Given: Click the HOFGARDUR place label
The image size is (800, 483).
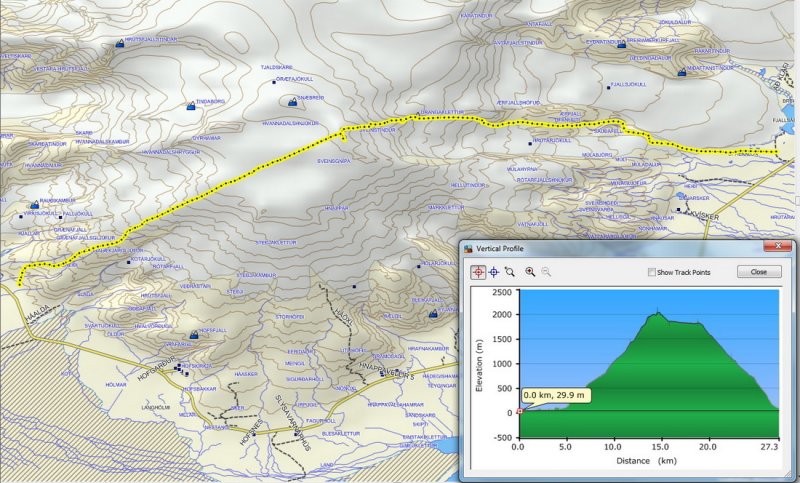Looking at the screenshot, I should point(156,369).
